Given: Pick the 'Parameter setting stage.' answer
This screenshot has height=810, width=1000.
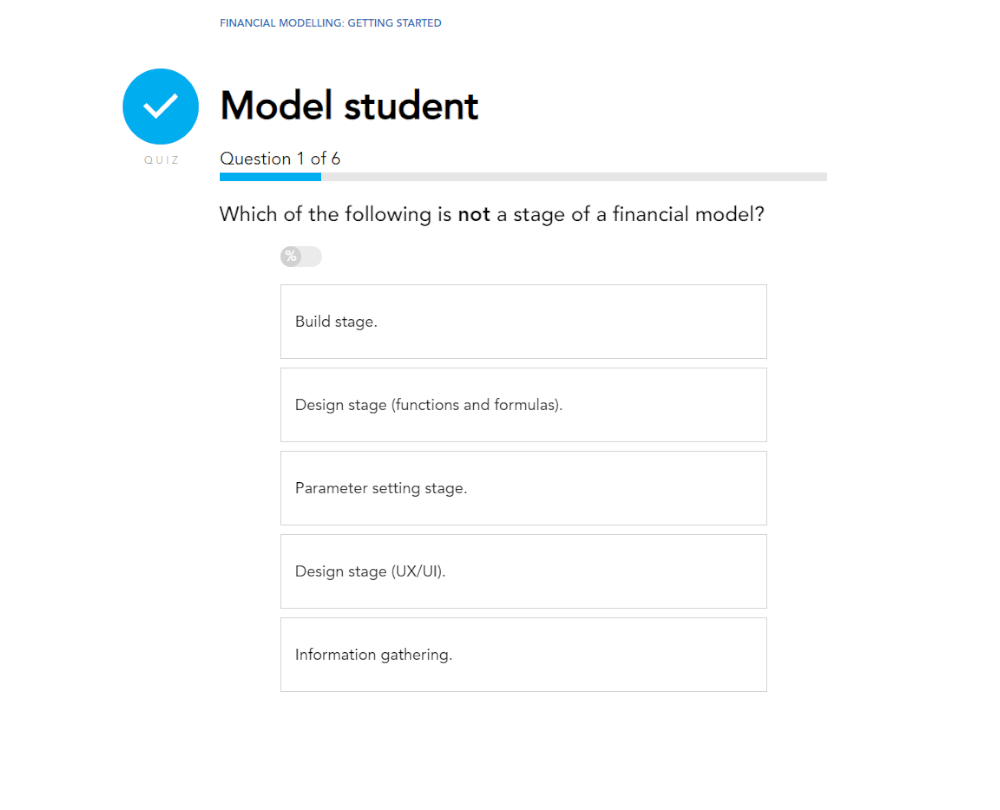Looking at the screenshot, I should pyautogui.click(x=523, y=488).
